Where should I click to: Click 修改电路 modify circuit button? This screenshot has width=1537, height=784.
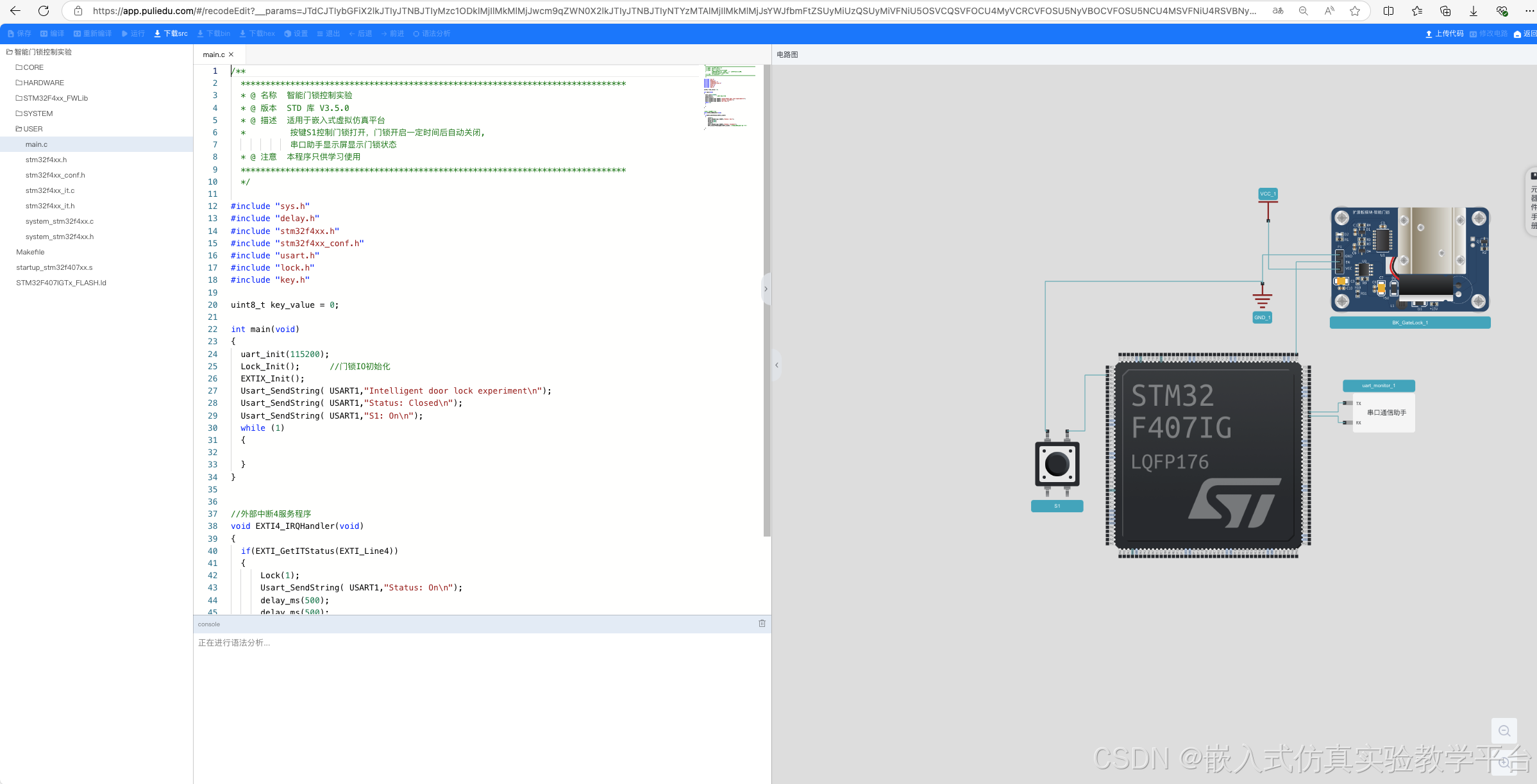tap(1488, 33)
